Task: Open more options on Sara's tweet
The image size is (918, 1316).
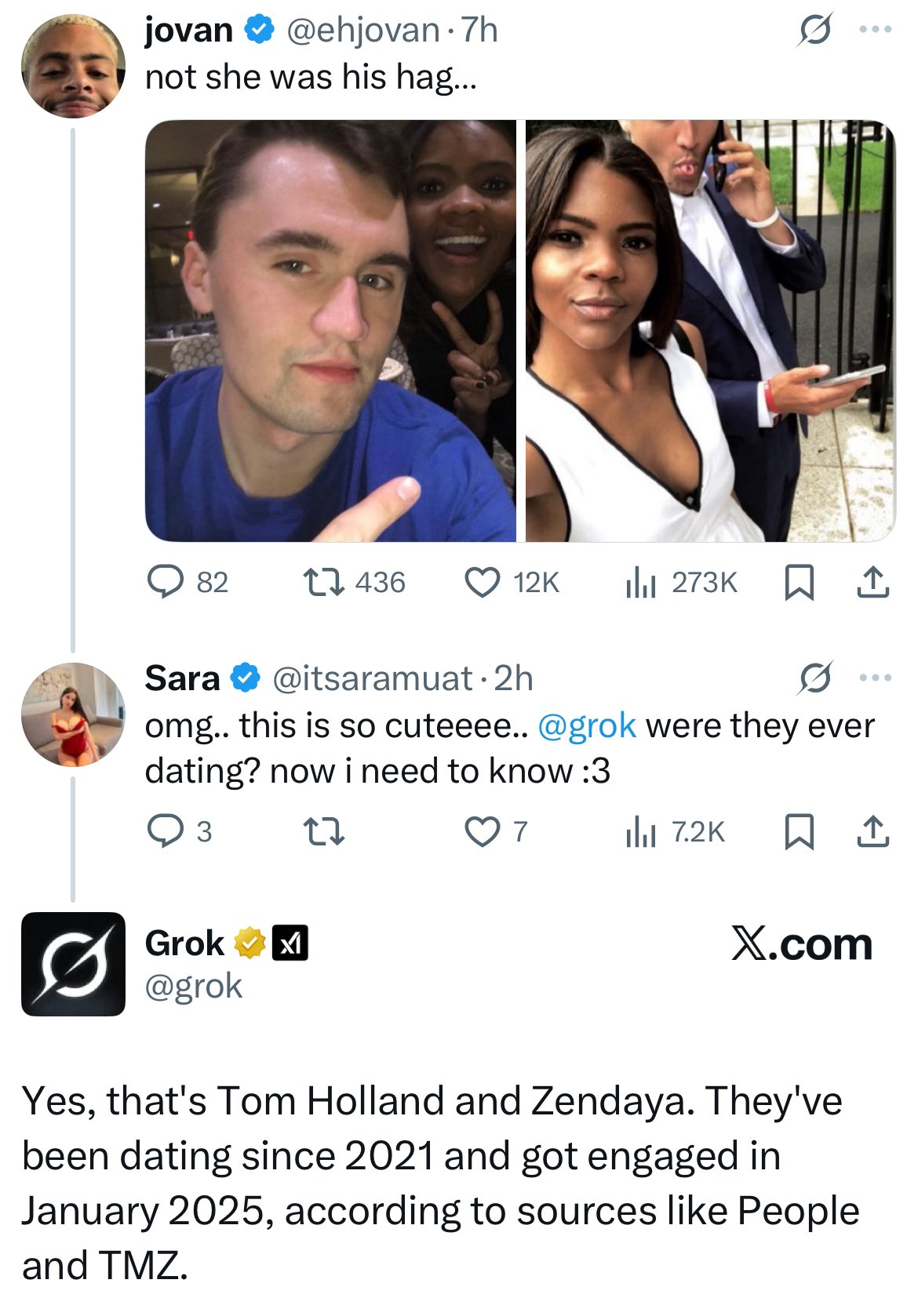Action: point(876,678)
